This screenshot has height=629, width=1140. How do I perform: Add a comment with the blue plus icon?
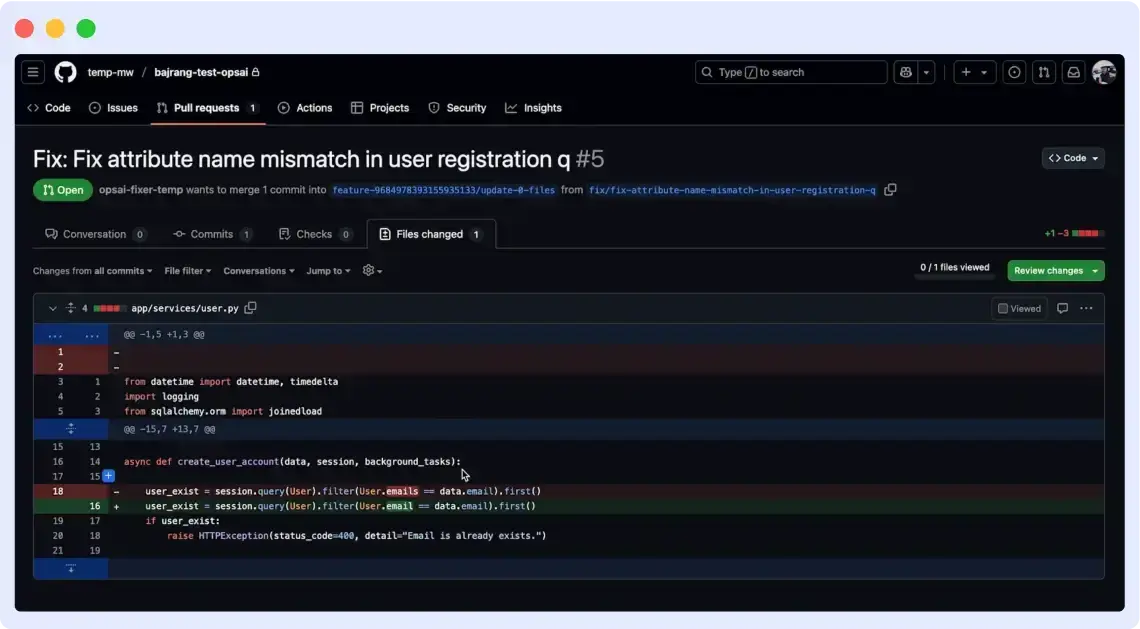coord(108,476)
